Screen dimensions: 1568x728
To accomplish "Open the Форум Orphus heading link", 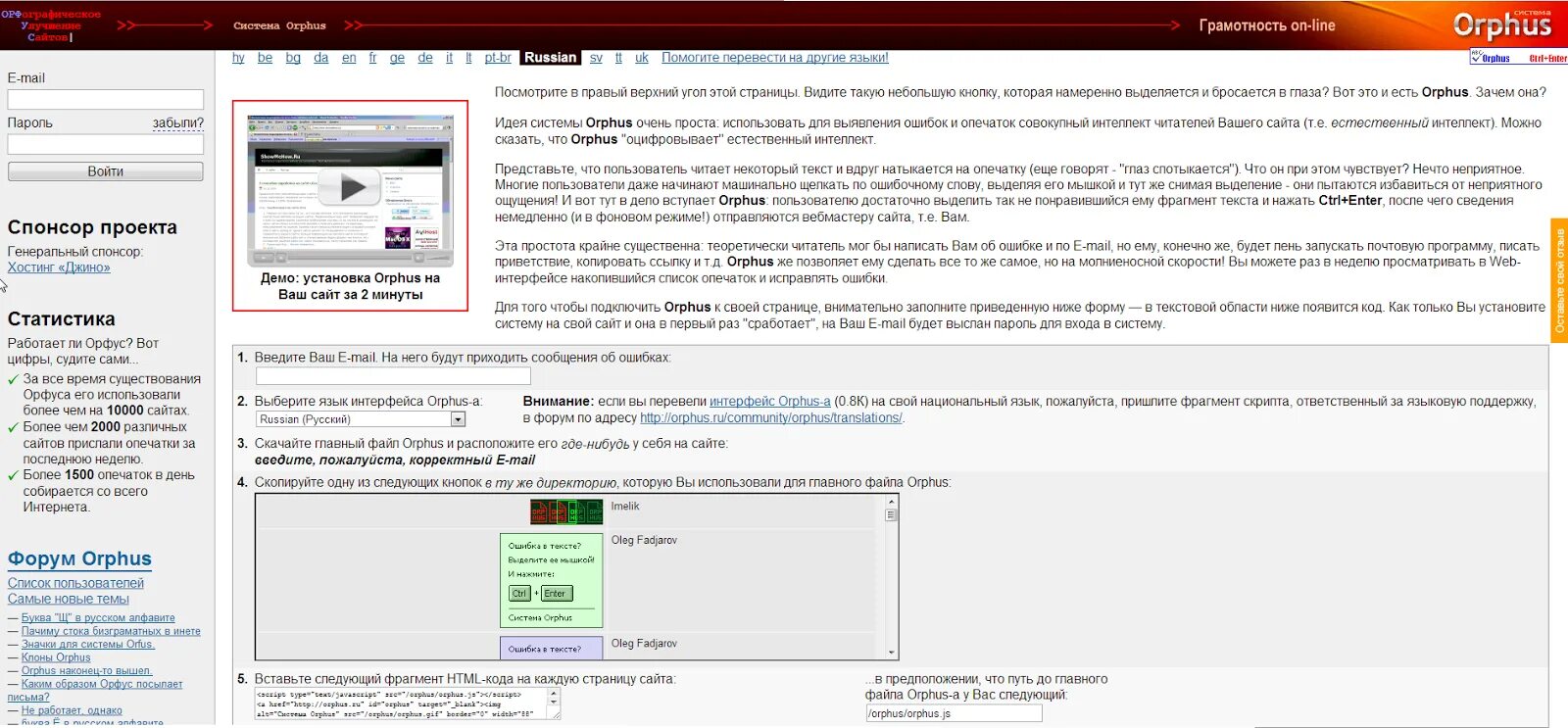I will [79, 558].
